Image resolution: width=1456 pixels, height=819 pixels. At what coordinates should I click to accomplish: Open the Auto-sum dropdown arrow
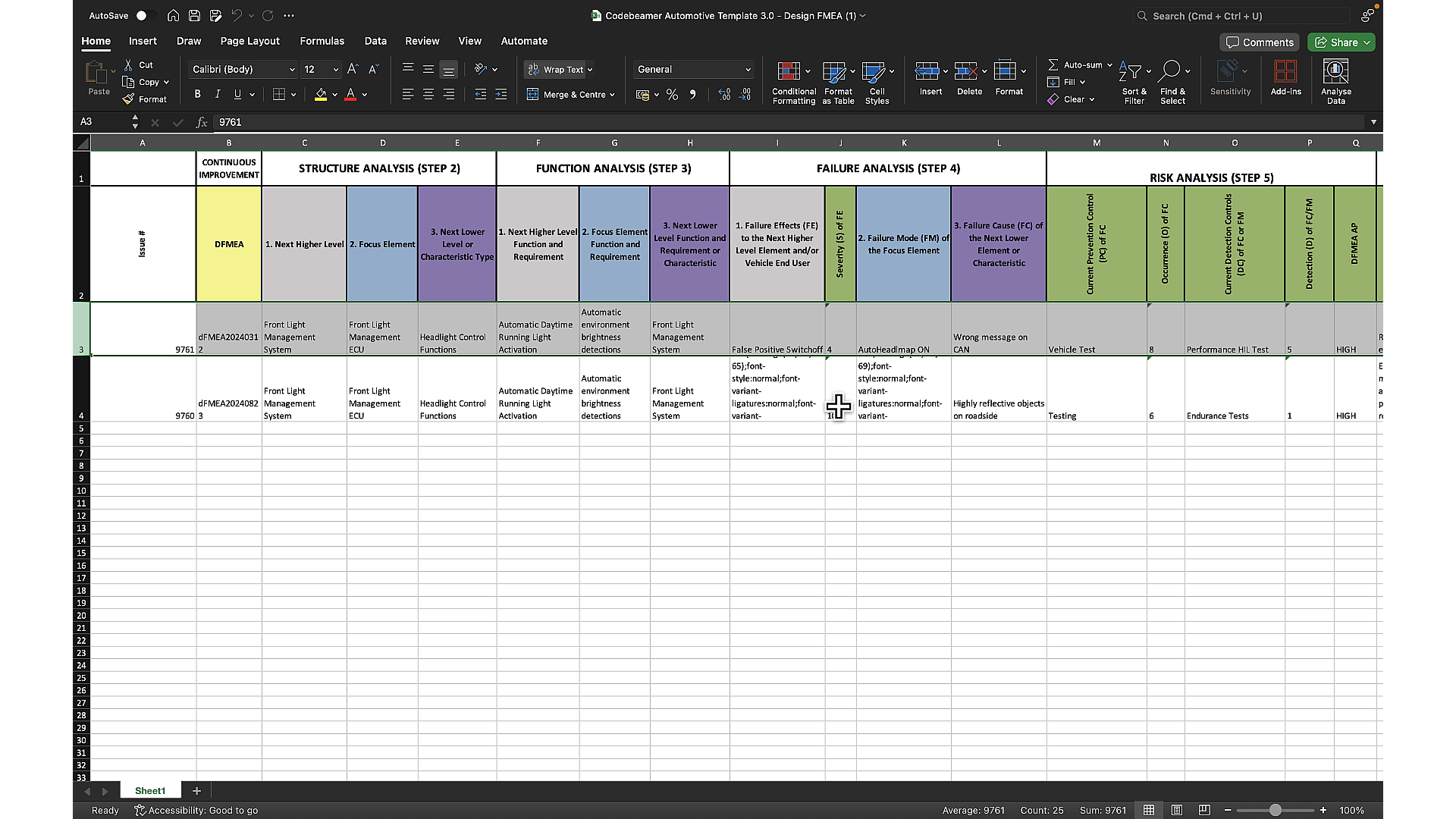(1109, 65)
